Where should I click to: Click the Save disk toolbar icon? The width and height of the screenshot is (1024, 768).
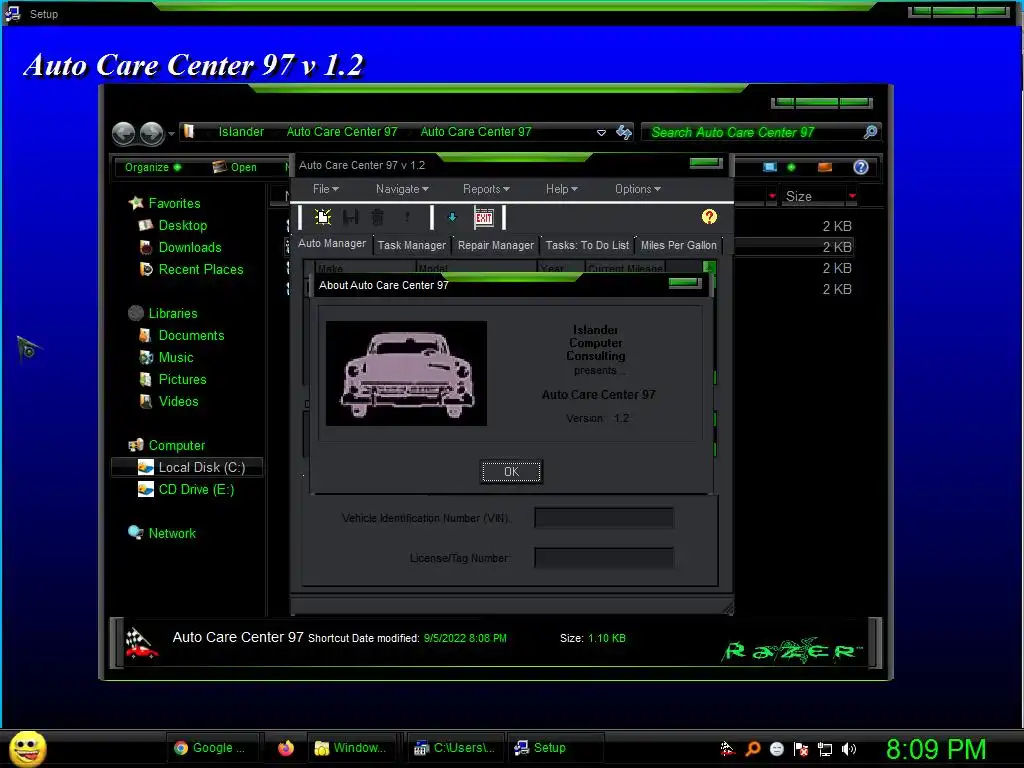tap(351, 217)
